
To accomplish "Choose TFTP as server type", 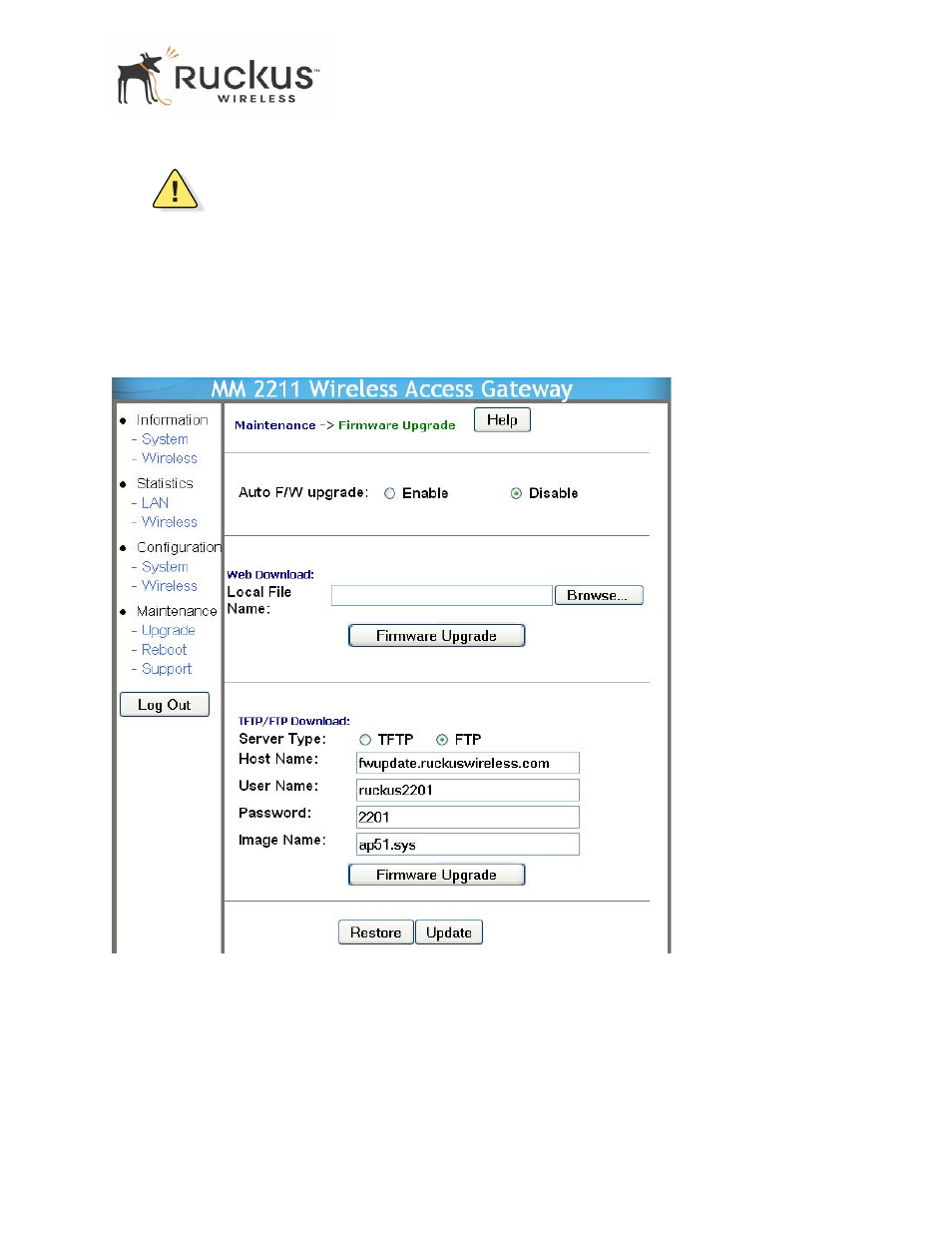I will (365, 740).
